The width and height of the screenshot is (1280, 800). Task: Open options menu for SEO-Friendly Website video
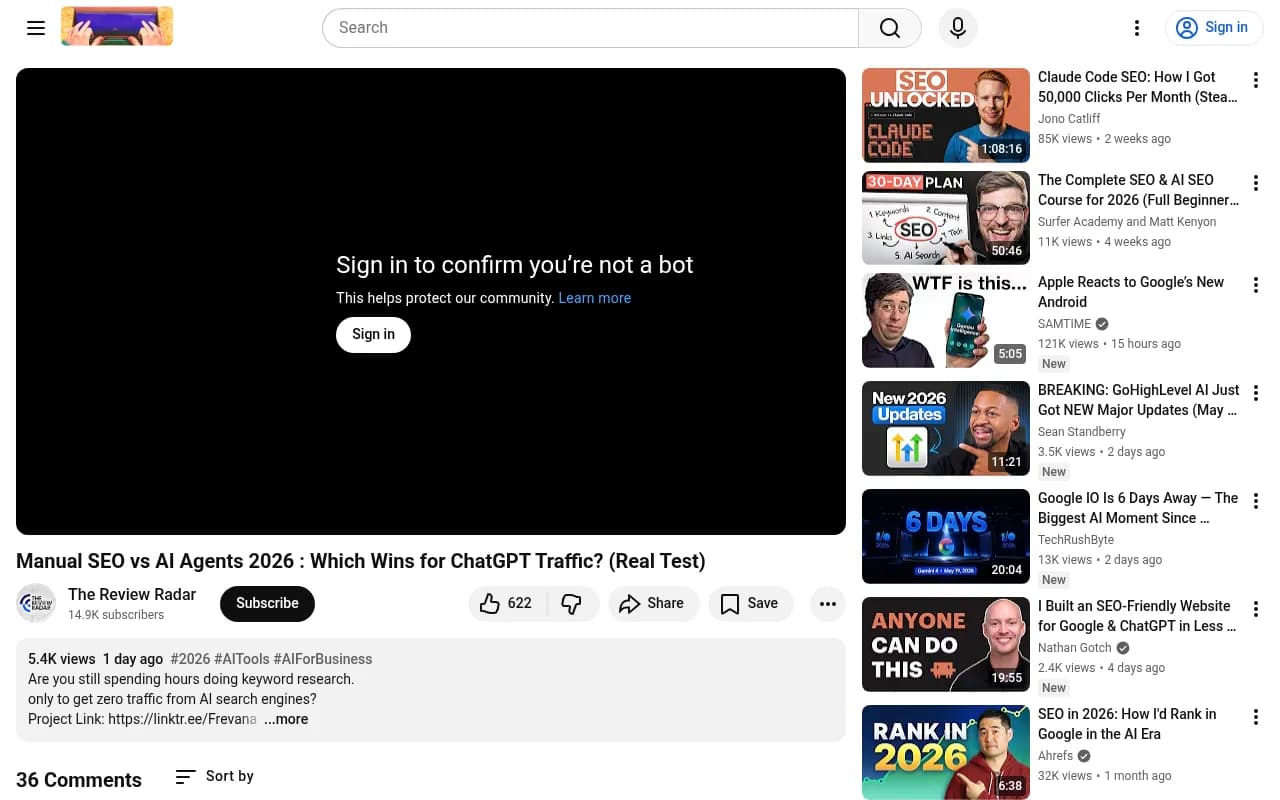click(x=1256, y=609)
